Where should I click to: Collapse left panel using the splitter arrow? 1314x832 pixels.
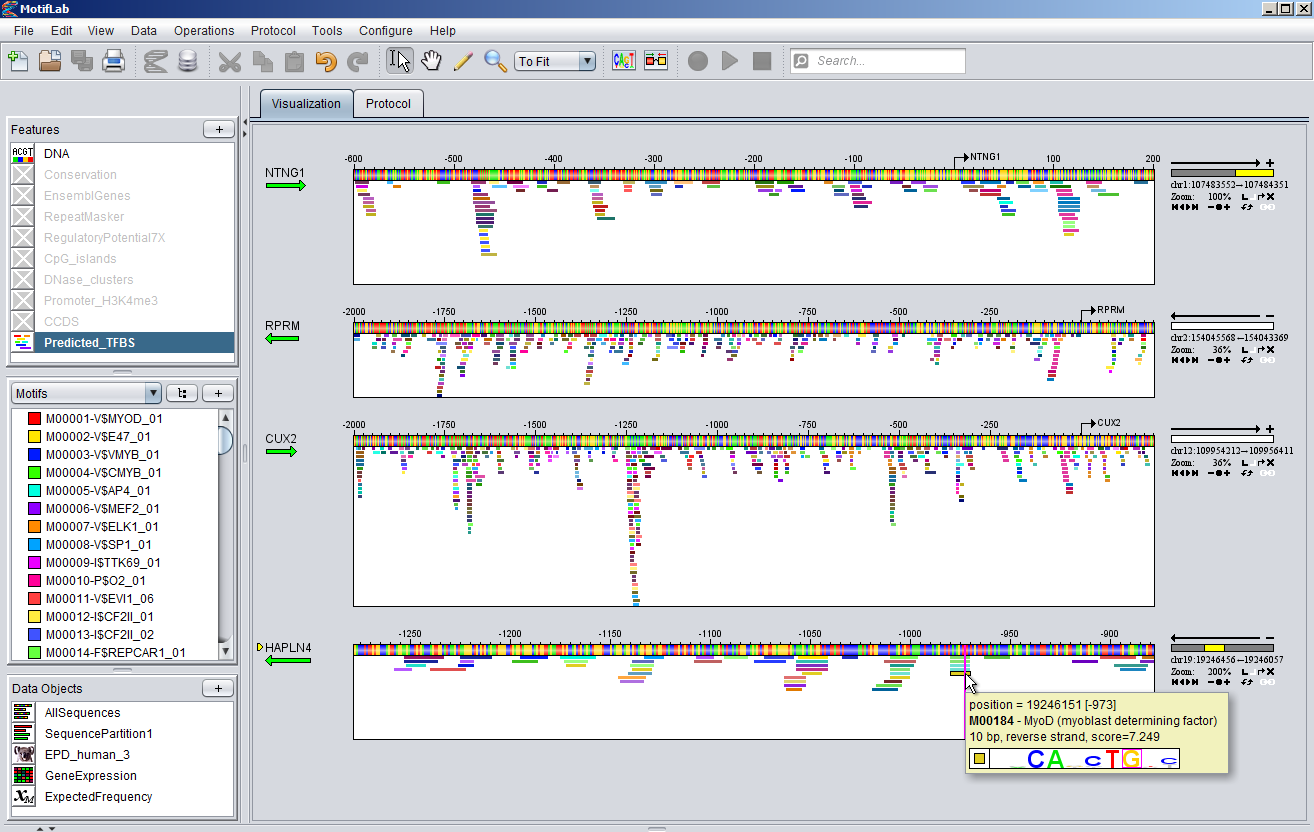coord(245,121)
